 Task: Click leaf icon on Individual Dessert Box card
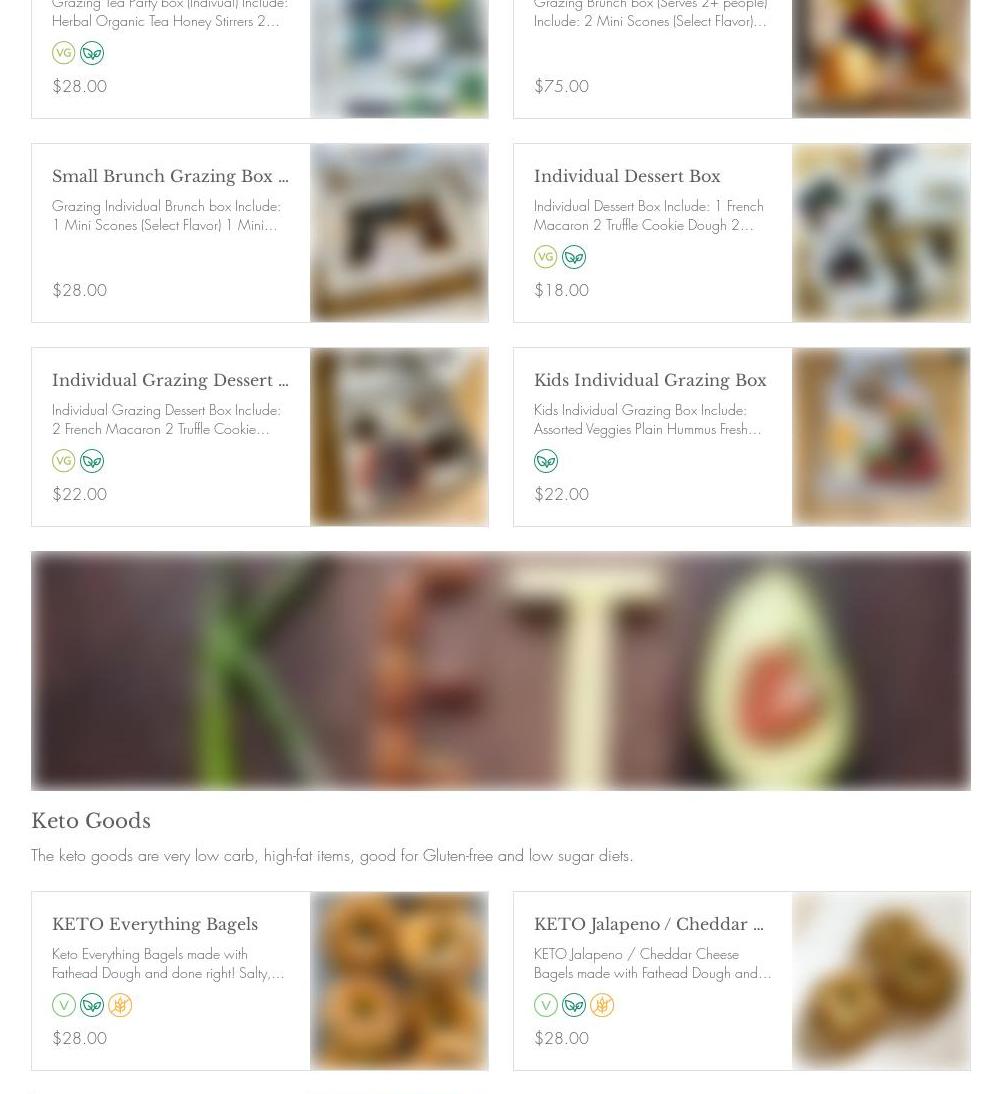click(573, 257)
